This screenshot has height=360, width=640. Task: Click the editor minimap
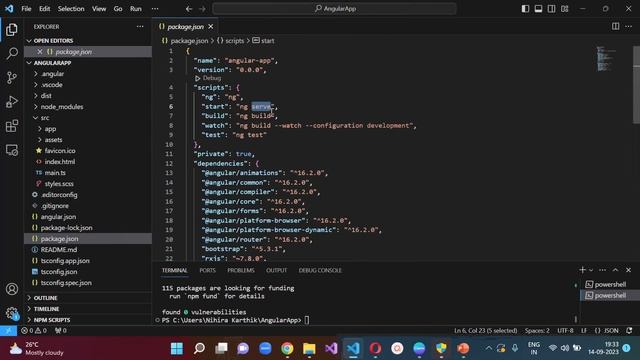606,59
